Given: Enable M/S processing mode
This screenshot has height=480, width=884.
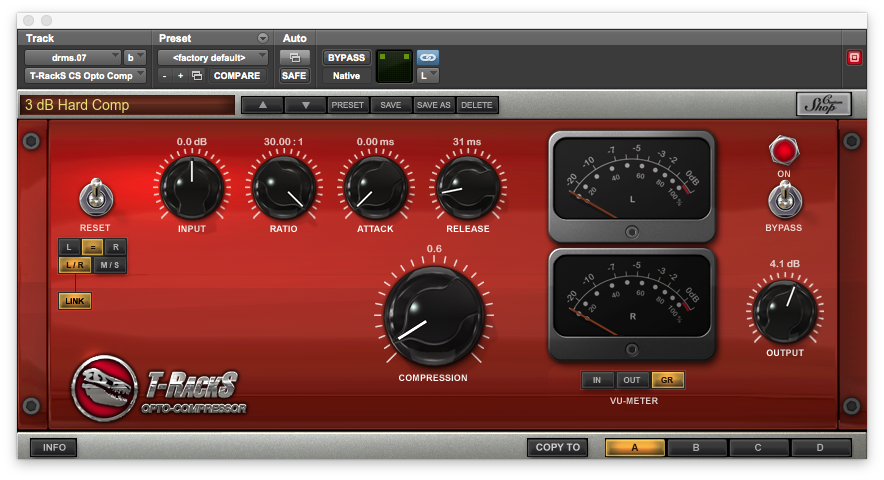Looking at the screenshot, I should pos(109,265).
